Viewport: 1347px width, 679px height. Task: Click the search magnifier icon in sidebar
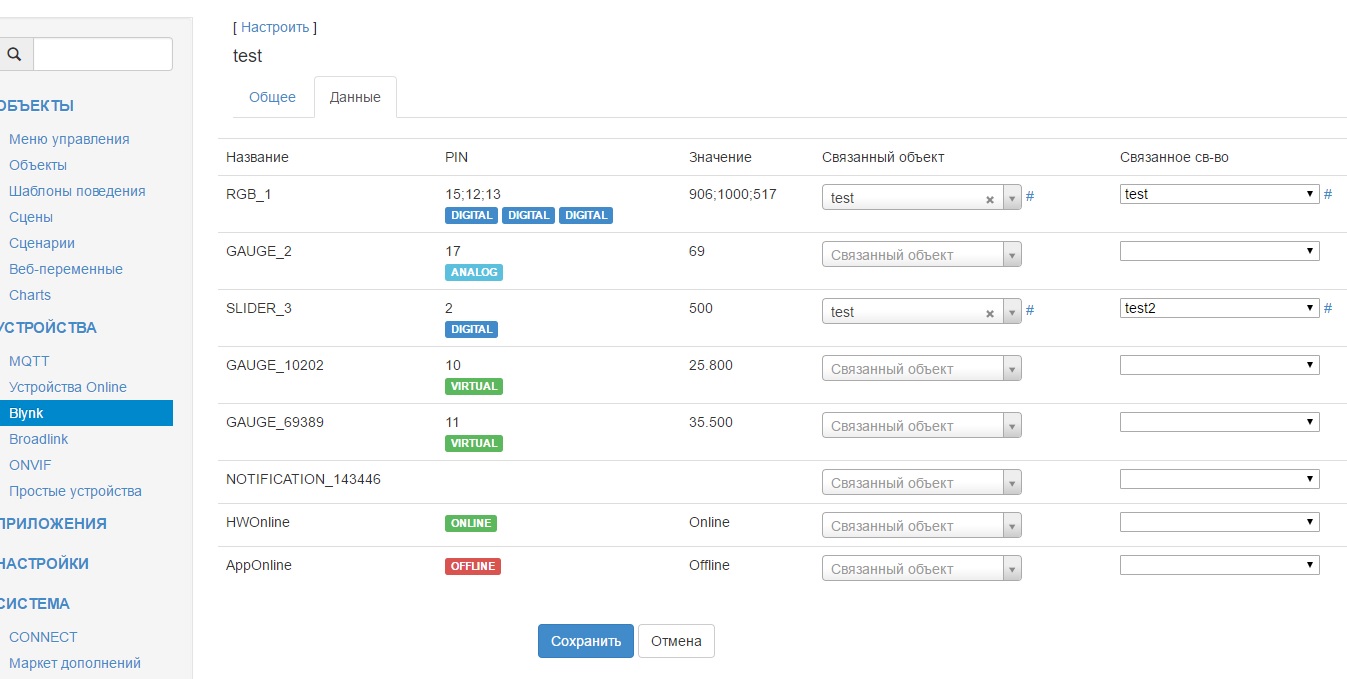pos(14,54)
